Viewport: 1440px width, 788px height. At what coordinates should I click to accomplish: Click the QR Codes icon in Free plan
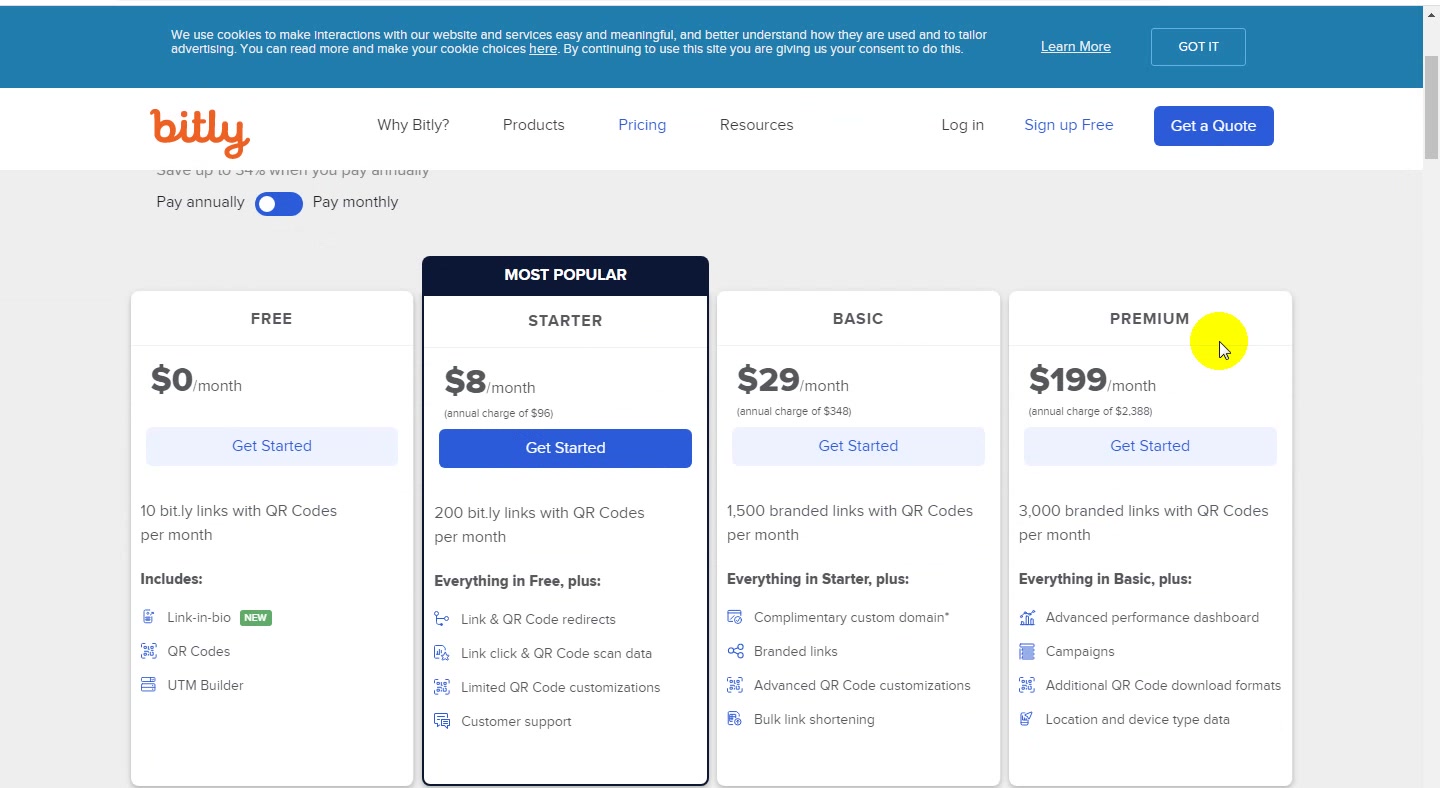pos(148,651)
